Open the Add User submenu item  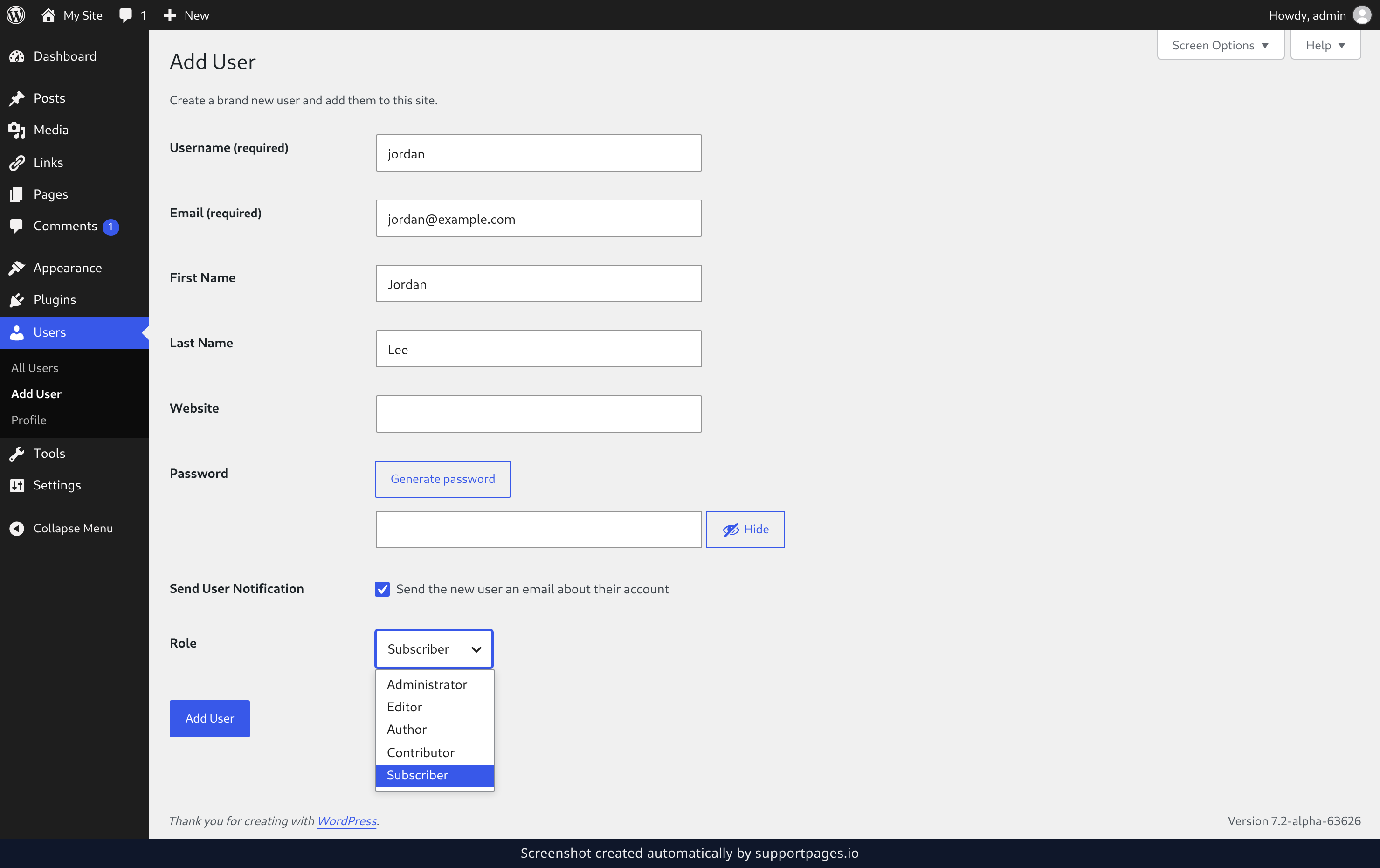pos(36,393)
